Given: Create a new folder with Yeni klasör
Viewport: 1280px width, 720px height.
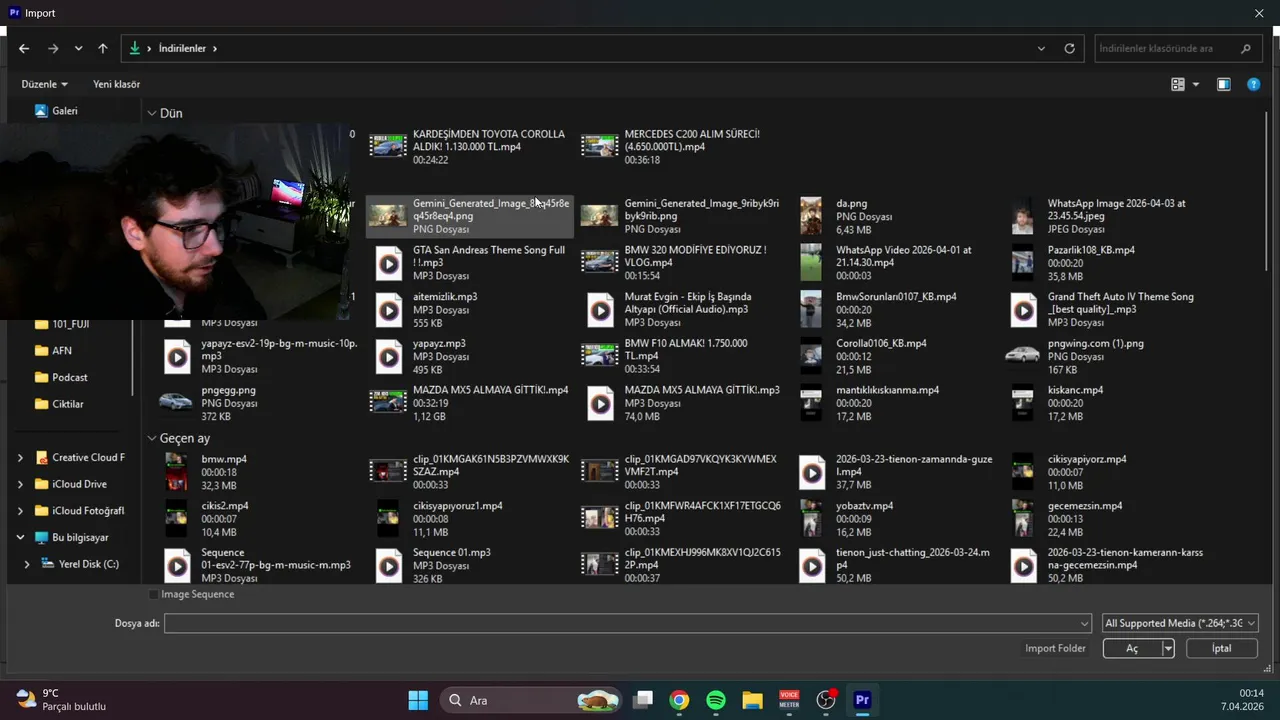Looking at the screenshot, I should (x=117, y=84).
